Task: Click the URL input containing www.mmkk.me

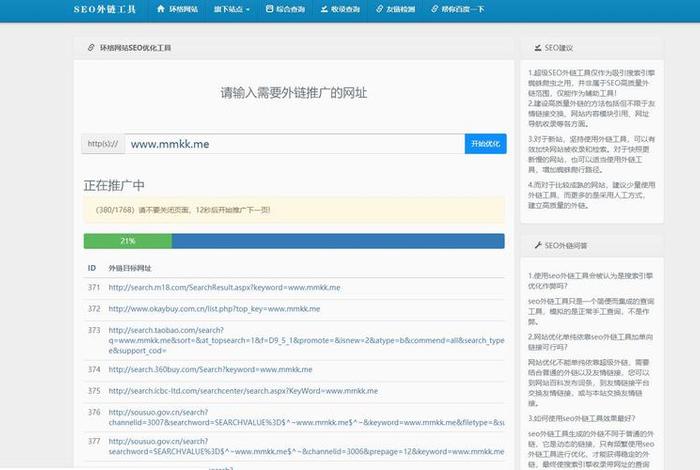Action: pyautogui.click(x=294, y=144)
